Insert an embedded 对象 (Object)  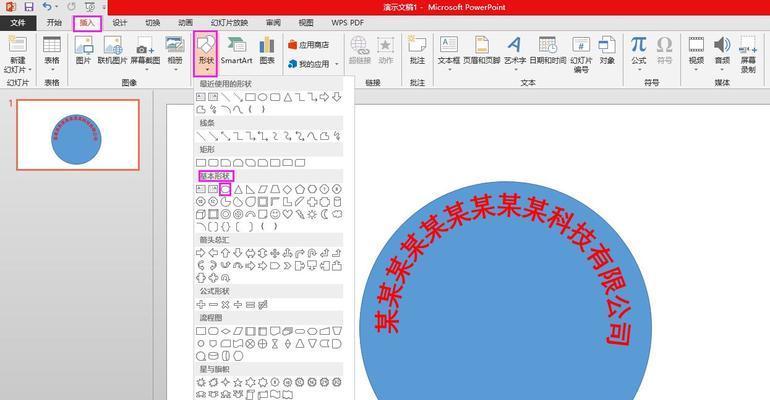(x=607, y=51)
